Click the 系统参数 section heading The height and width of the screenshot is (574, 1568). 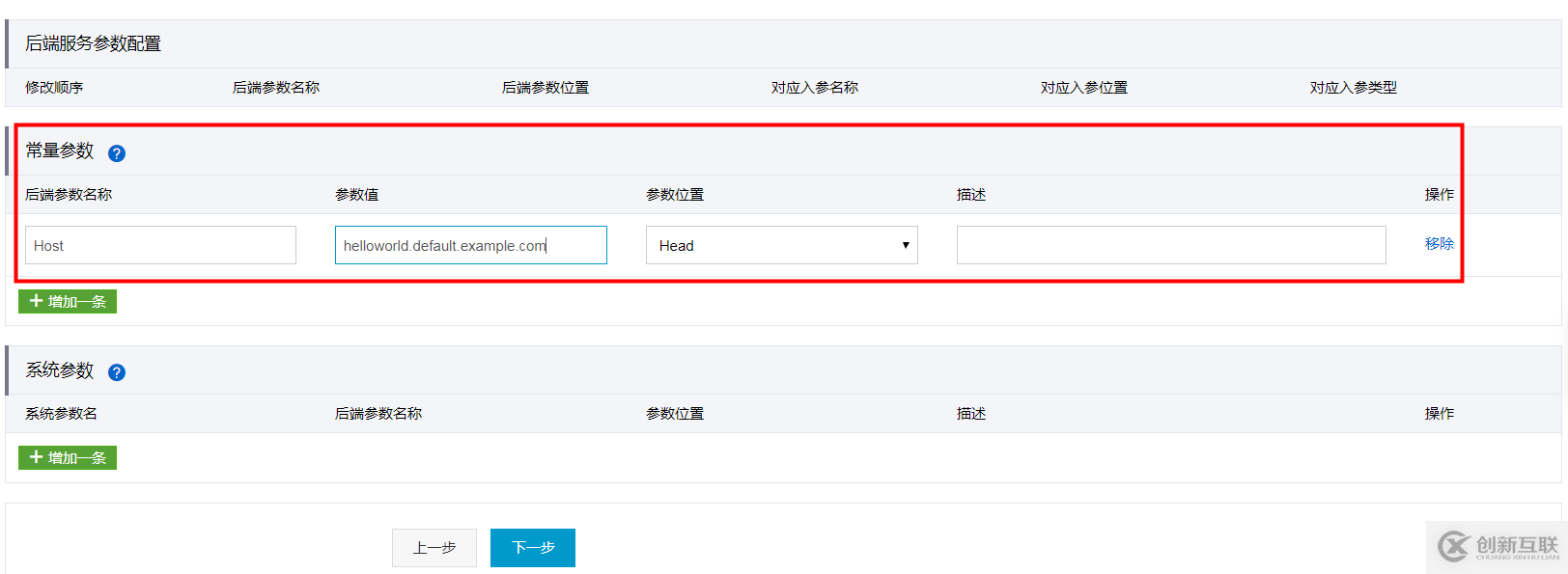pos(60,369)
